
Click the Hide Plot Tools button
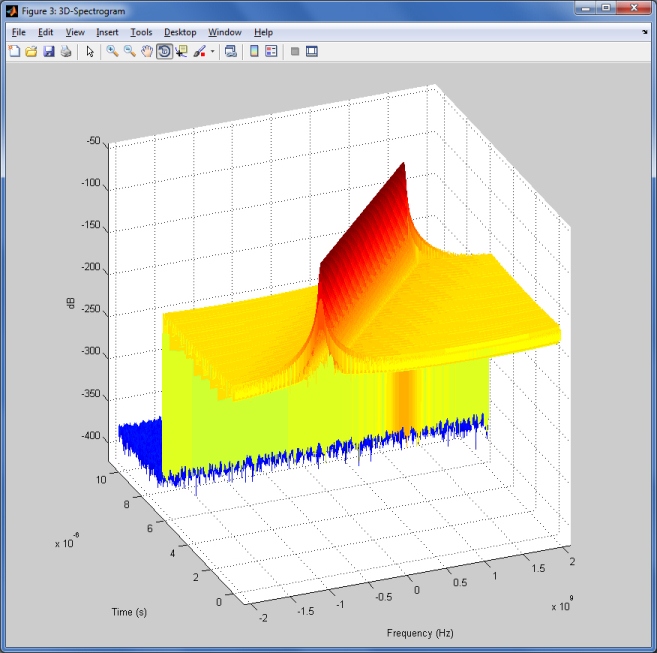pos(295,51)
